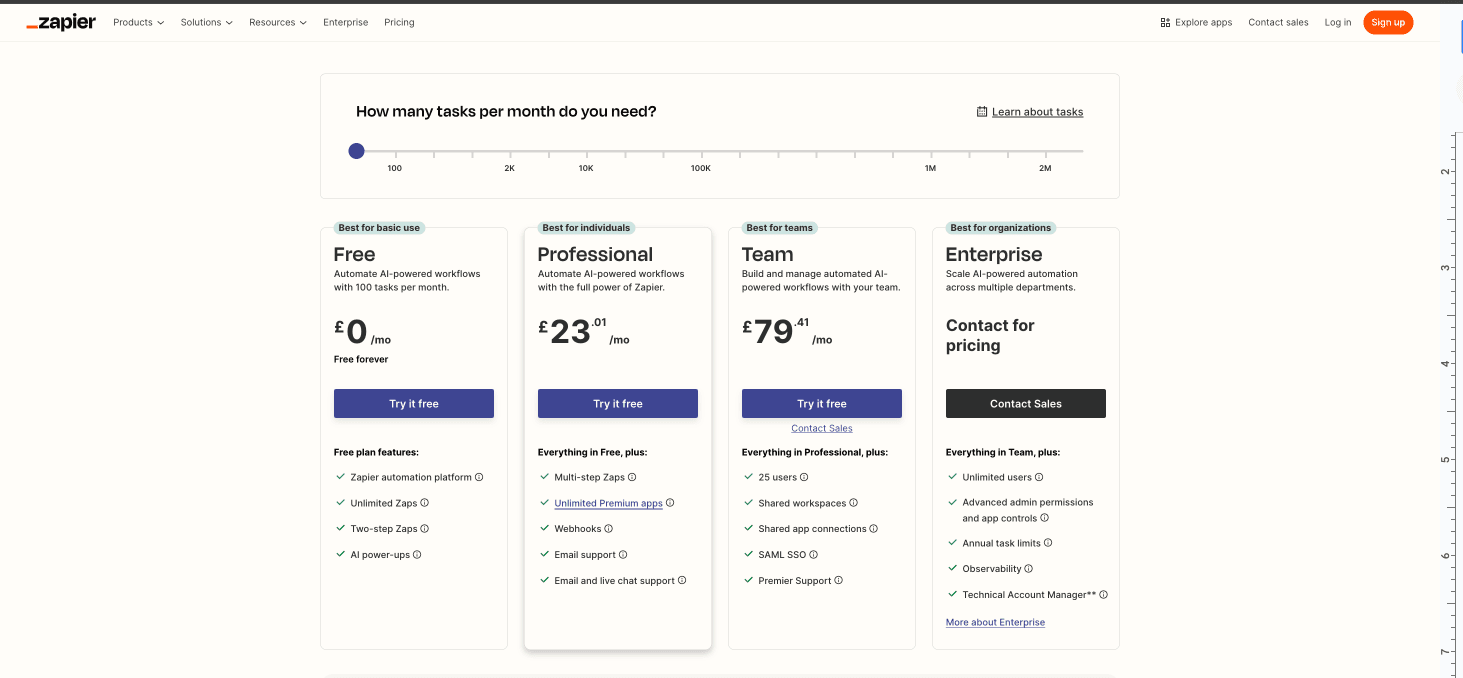
Task: Open the Learn about tasks link
Action: tap(1037, 112)
